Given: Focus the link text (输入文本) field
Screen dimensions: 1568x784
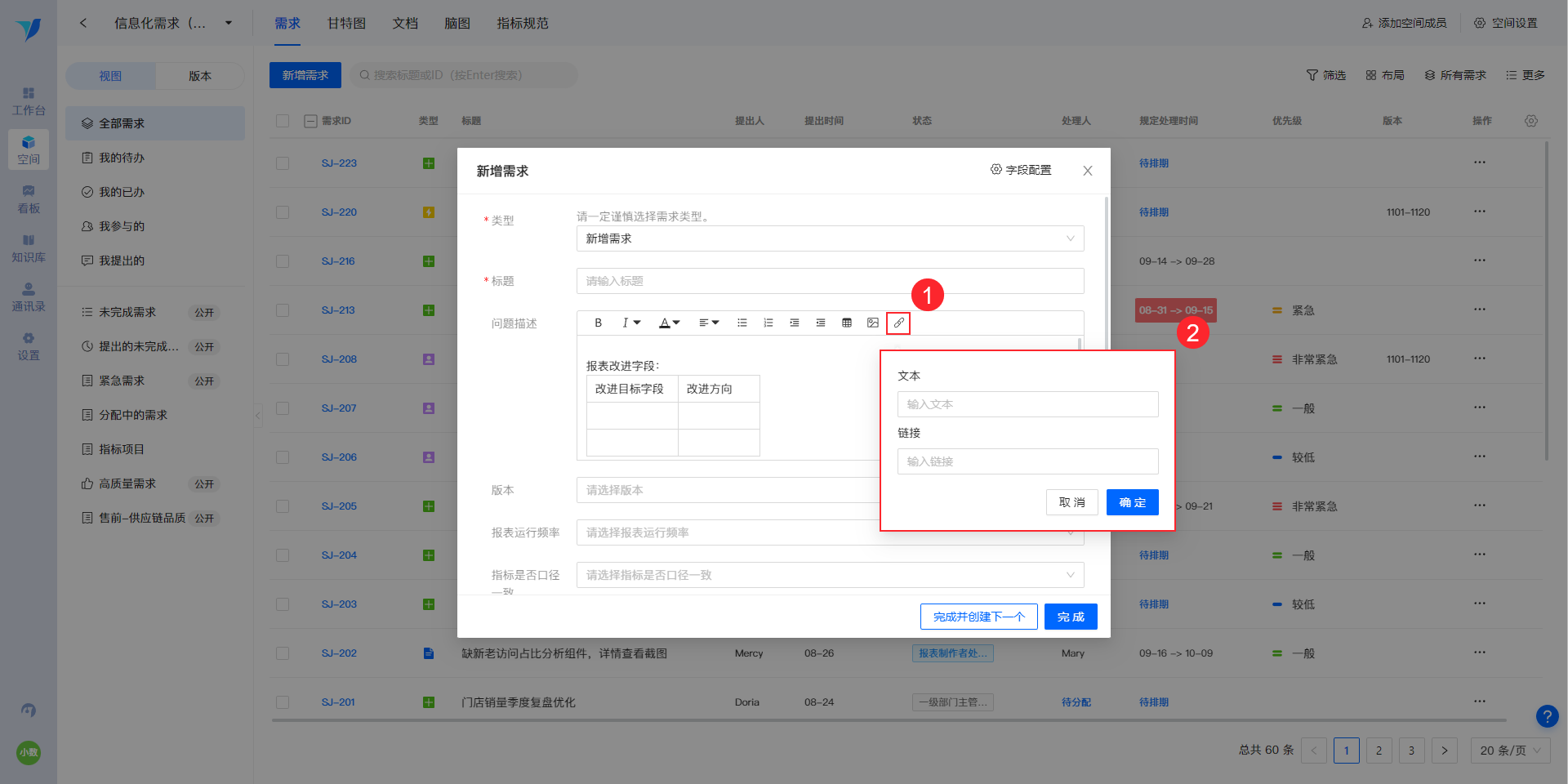Looking at the screenshot, I should pyautogui.click(x=1028, y=404).
